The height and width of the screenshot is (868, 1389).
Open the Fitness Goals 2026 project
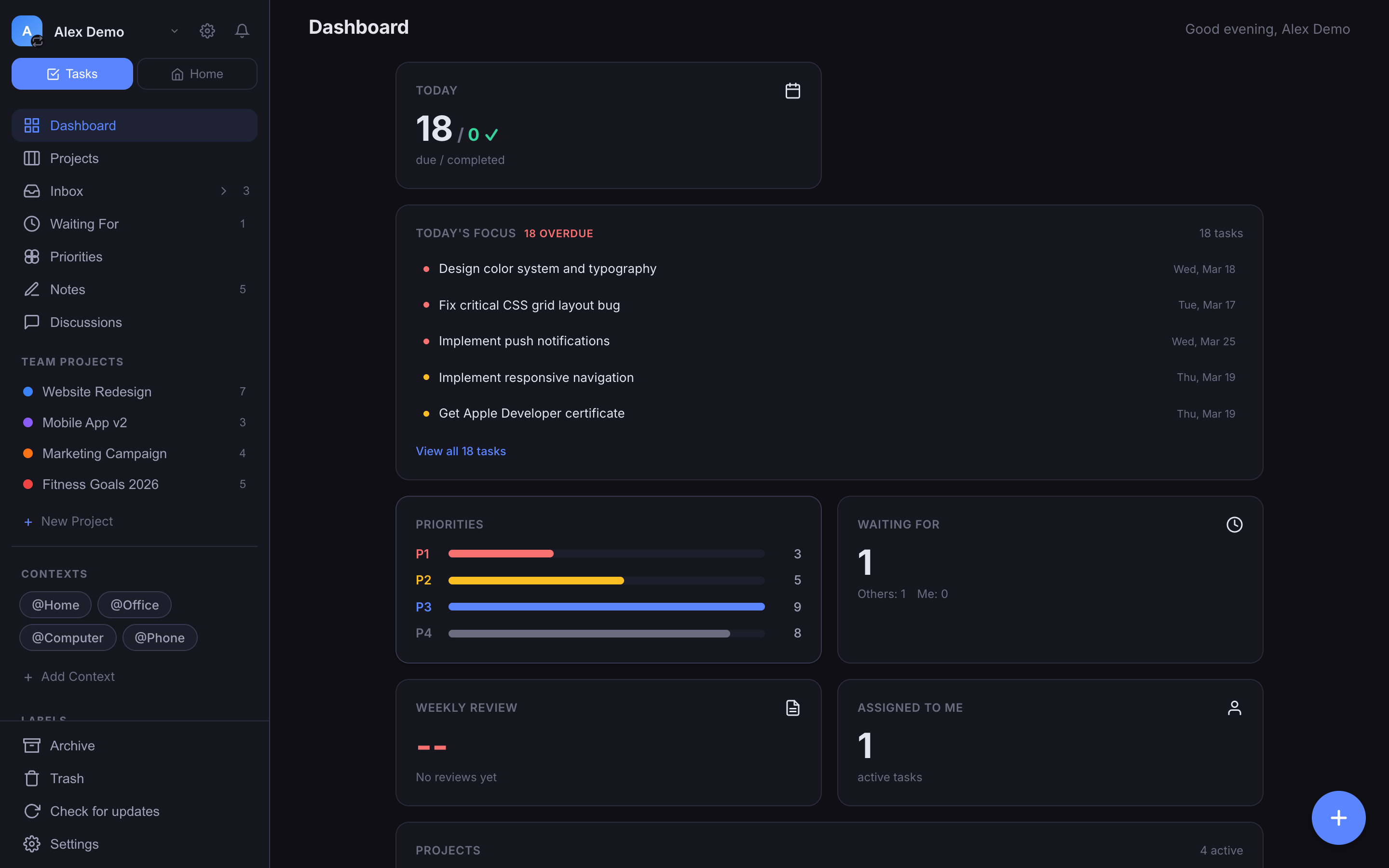[134, 485]
